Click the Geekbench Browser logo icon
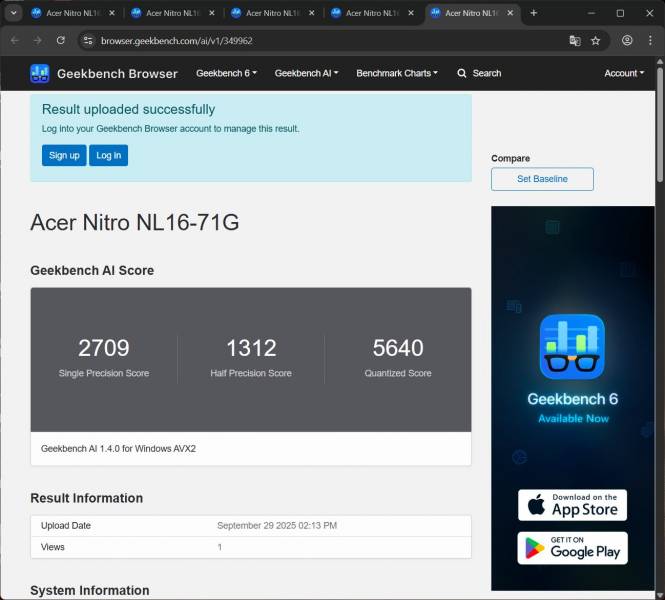Screen dimensions: 665x600 point(40,73)
